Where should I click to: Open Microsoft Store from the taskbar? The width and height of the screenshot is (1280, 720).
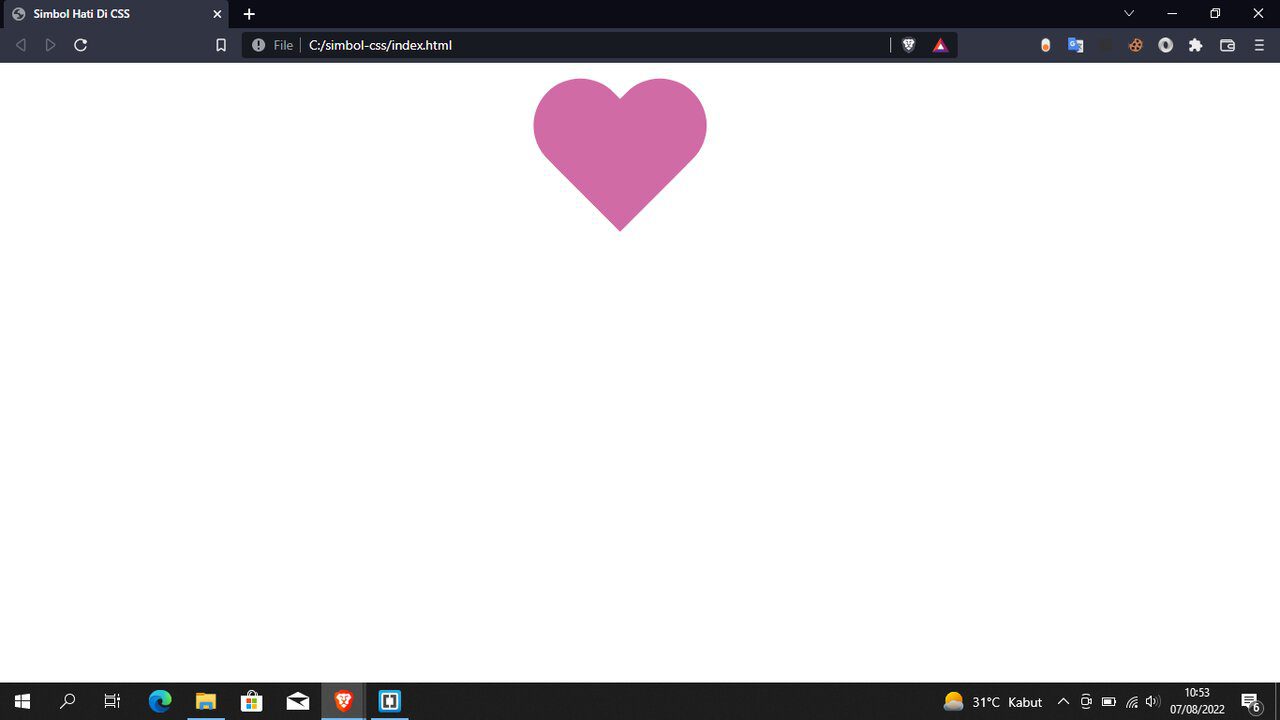tap(251, 701)
